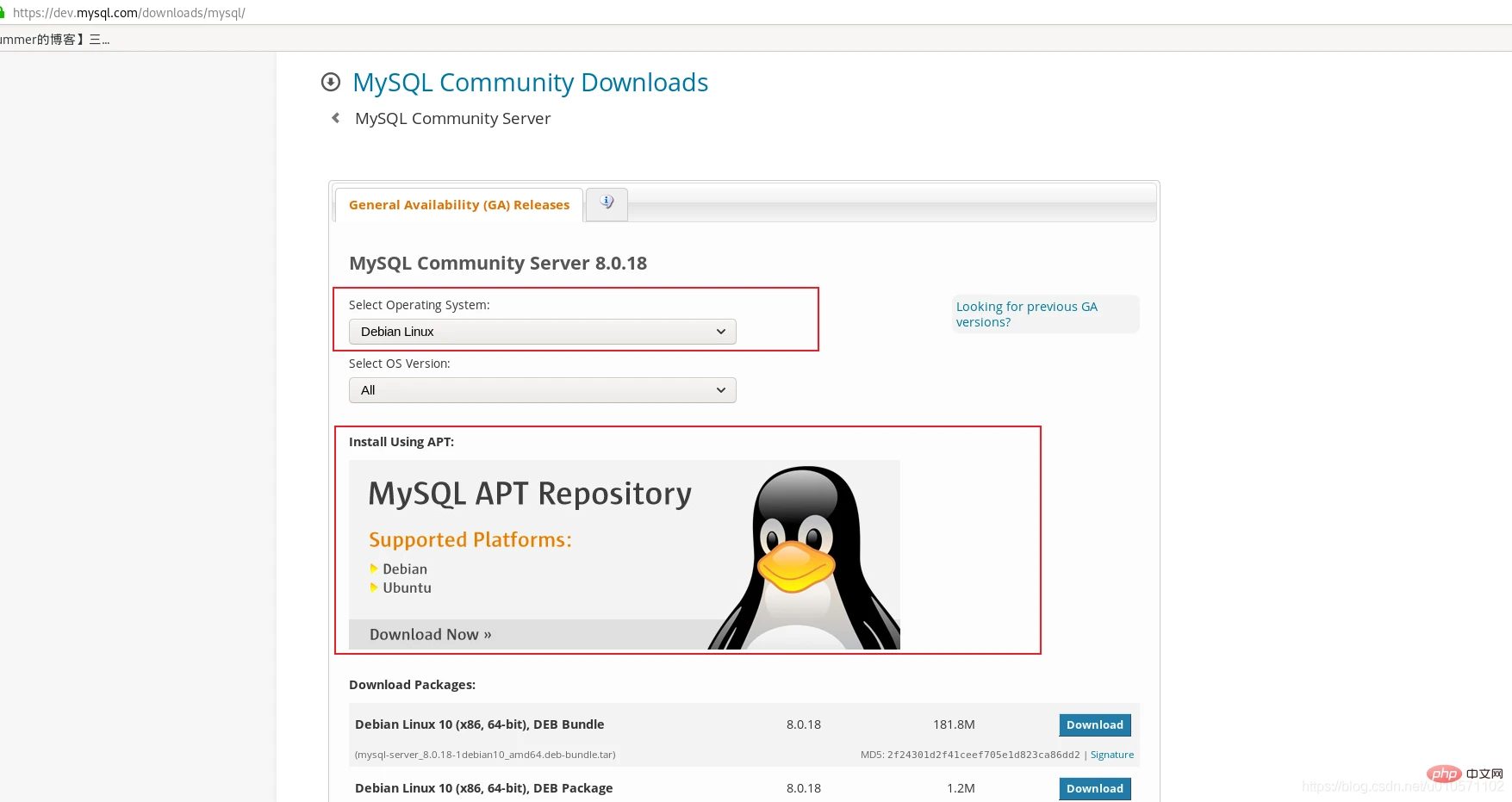Click Debian under Supported Platforms
The width and height of the screenshot is (1512, 802).
tap(404, 569)
